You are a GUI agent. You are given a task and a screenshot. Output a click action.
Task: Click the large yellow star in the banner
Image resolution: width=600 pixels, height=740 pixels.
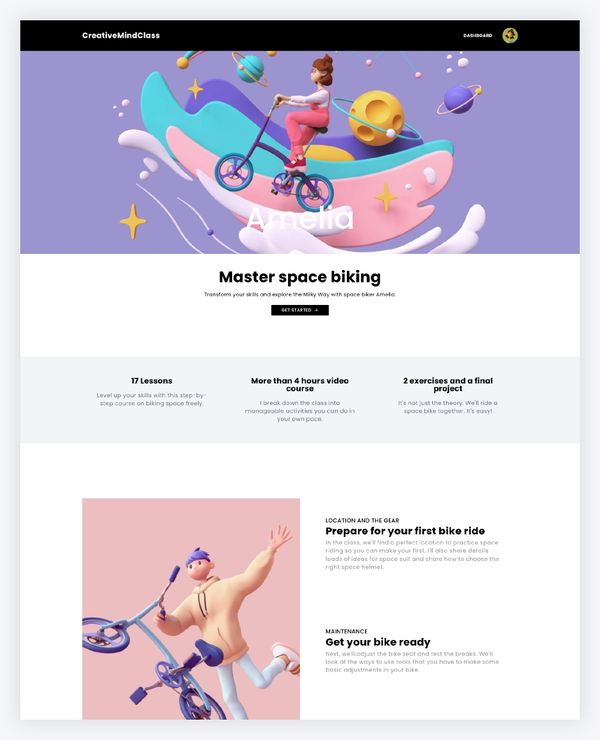tap(133, 221)
